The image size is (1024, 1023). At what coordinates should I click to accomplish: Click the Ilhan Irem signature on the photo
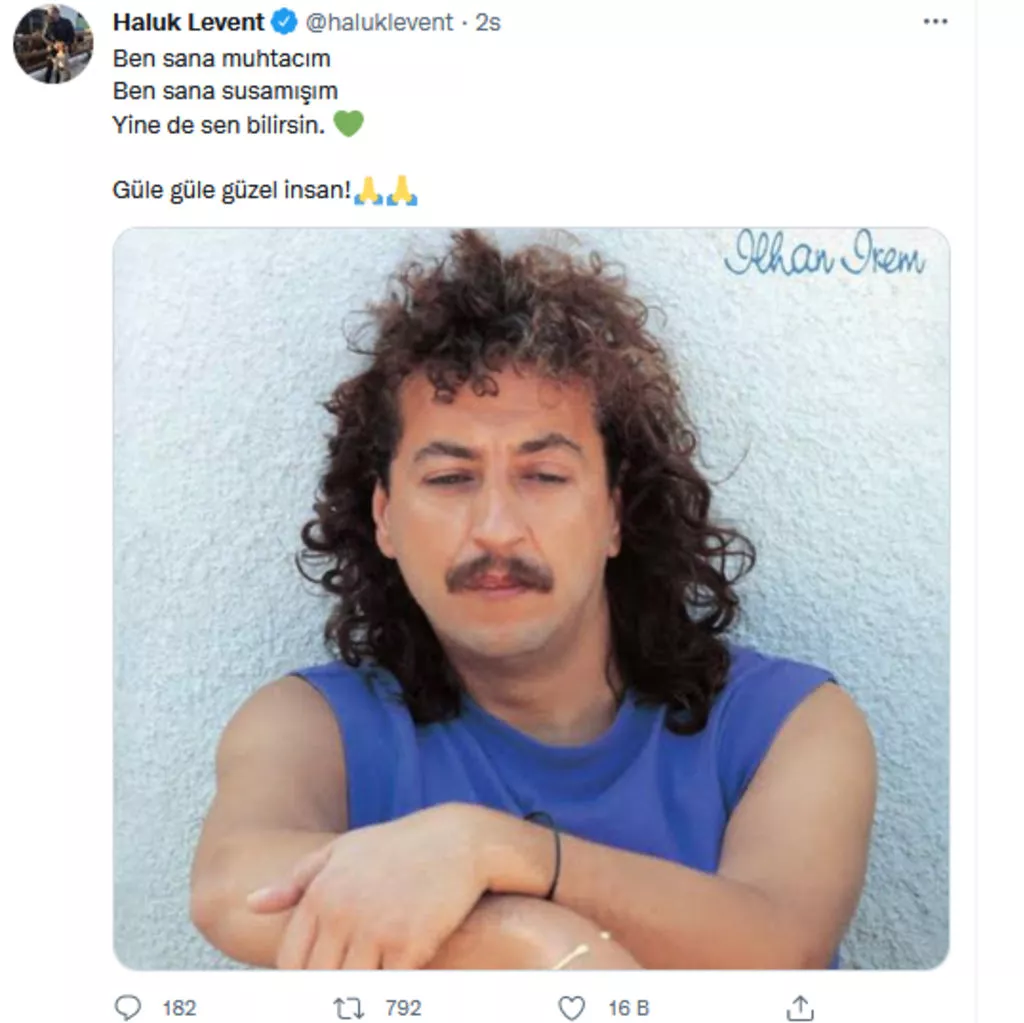823,254
